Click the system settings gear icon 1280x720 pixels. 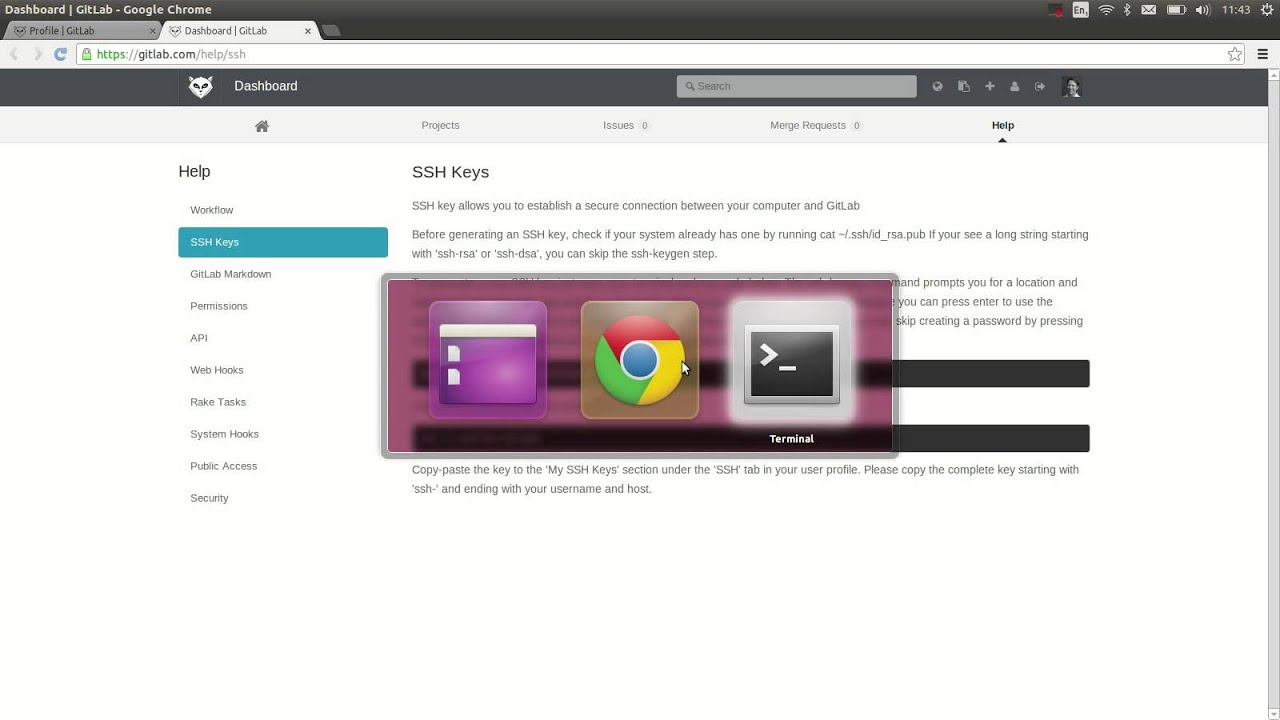coord(1267,10)
